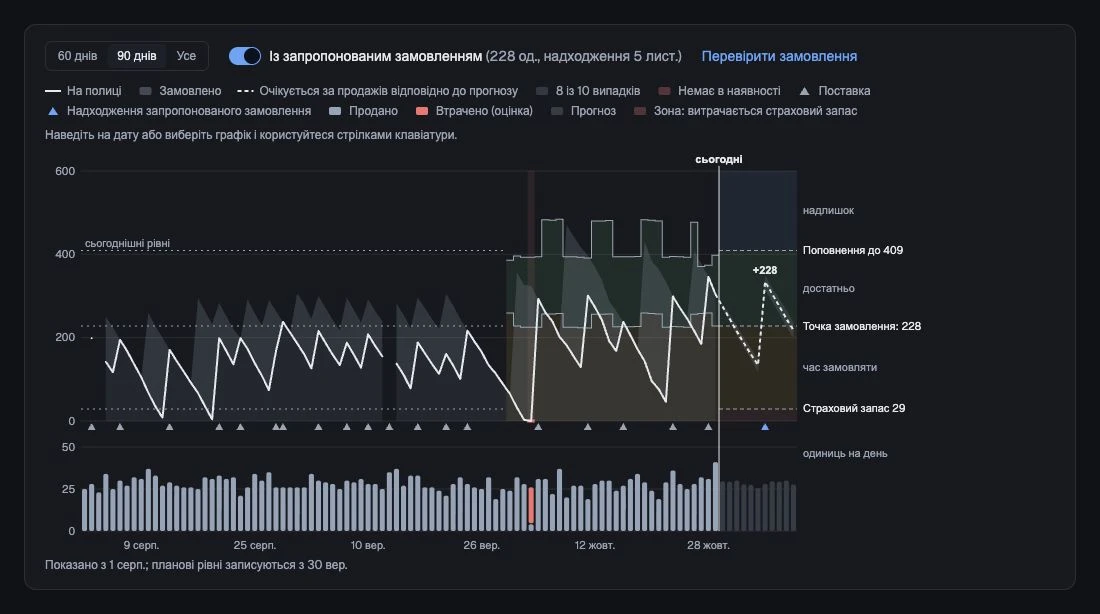Click the +228 proposed order label
Image resolution: width=1100 pixels, height=614 pixels.
(765, 270)
